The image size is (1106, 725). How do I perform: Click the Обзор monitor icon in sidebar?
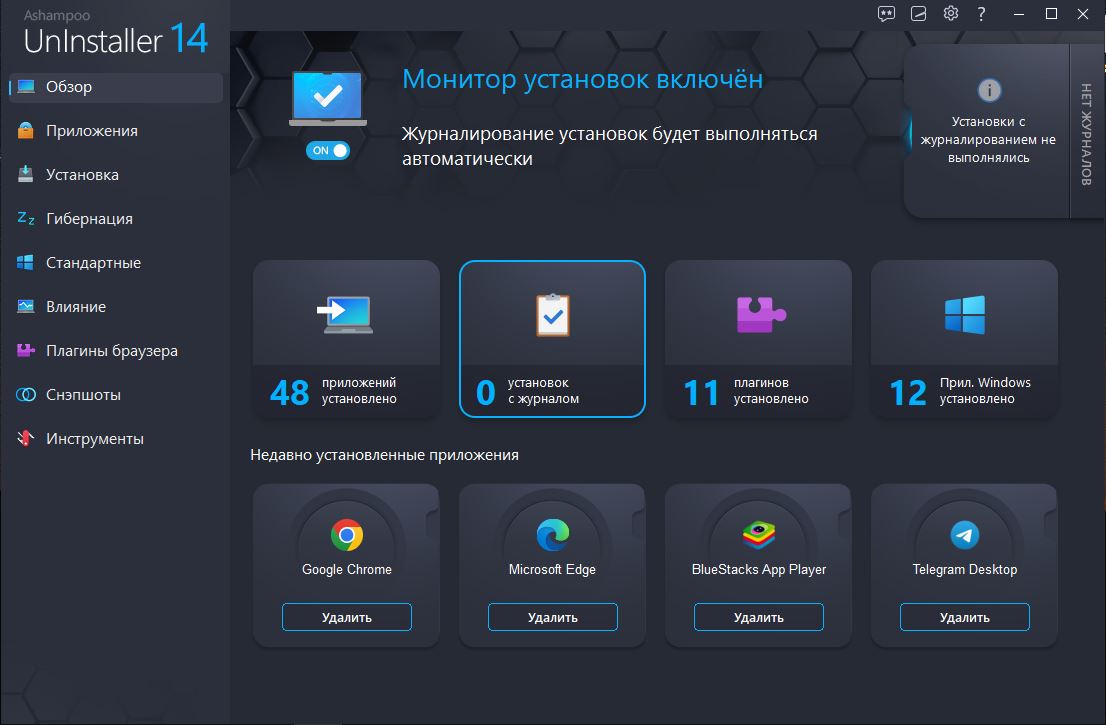tap(26, 87)
